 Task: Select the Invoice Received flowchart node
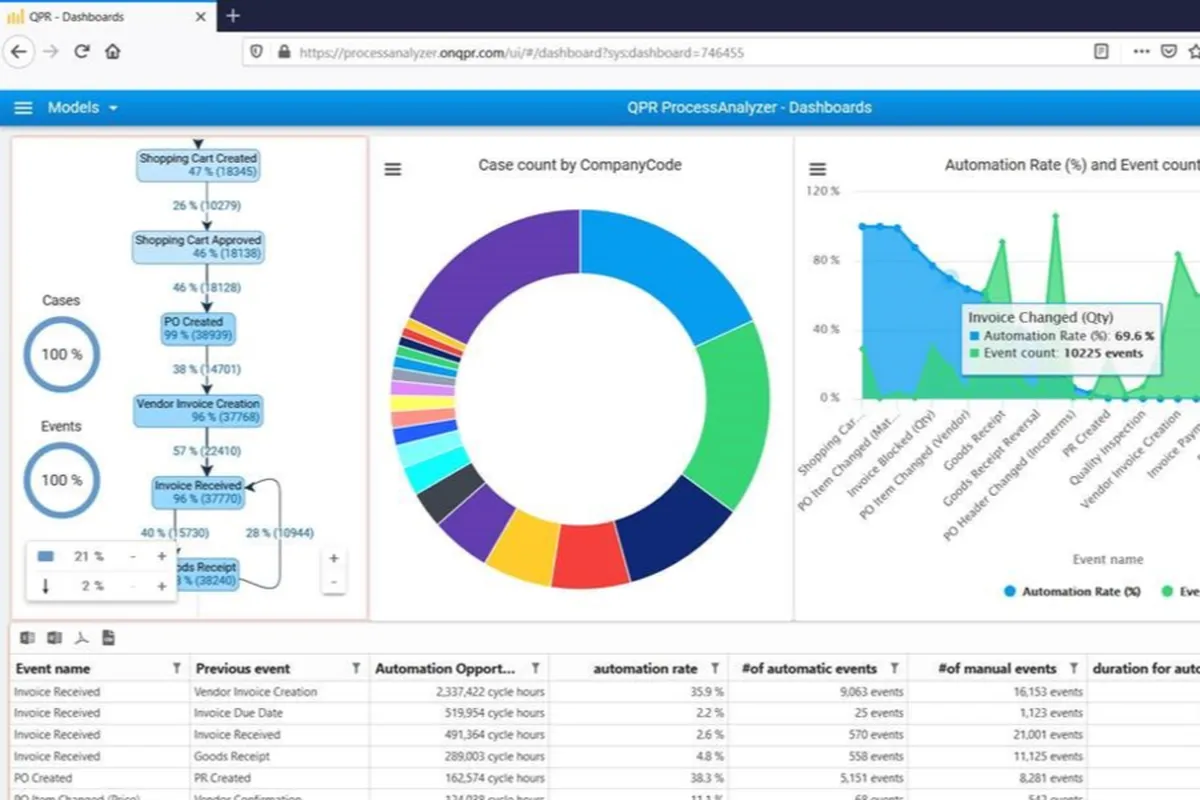point(198,492)
